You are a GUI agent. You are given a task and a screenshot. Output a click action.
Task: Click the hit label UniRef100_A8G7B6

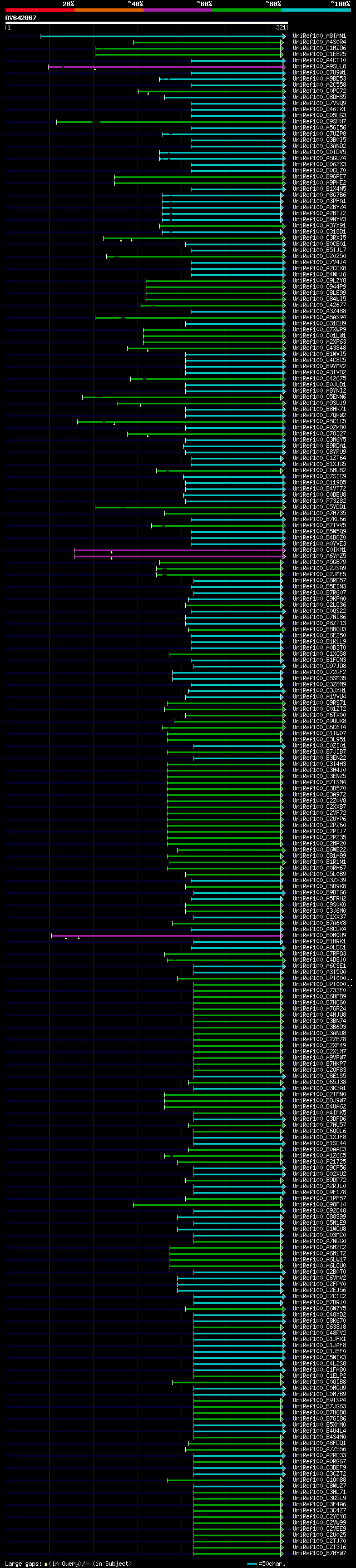tap(319, 195)
